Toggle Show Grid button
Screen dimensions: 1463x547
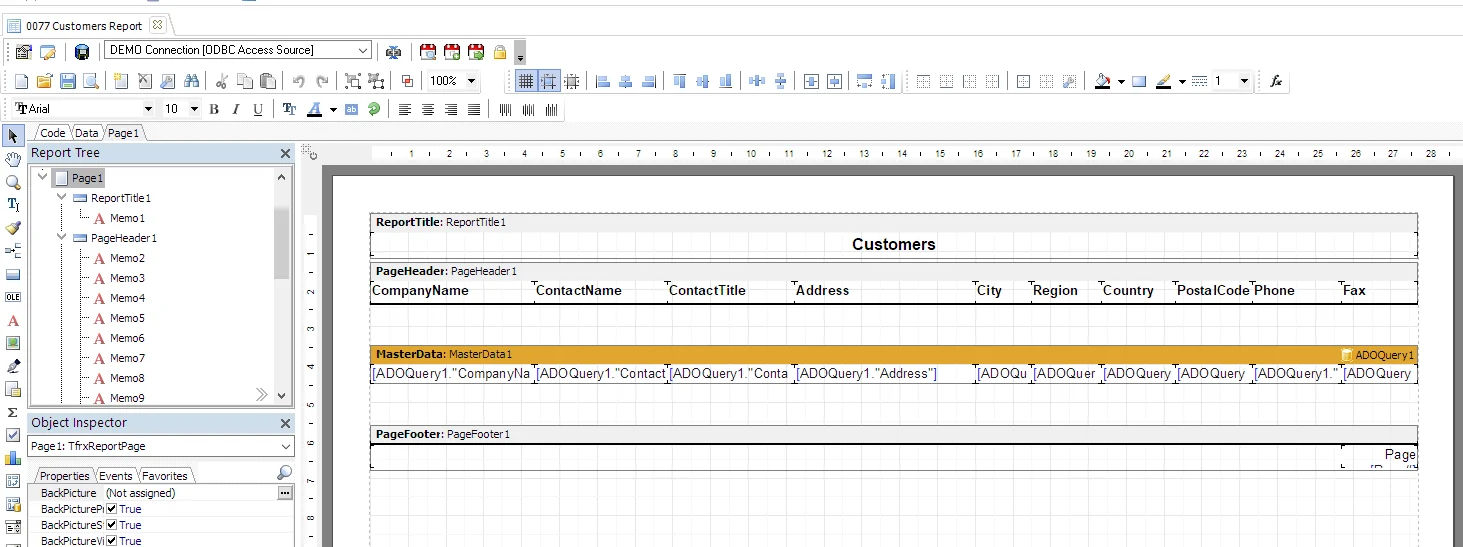pos(526,81)
